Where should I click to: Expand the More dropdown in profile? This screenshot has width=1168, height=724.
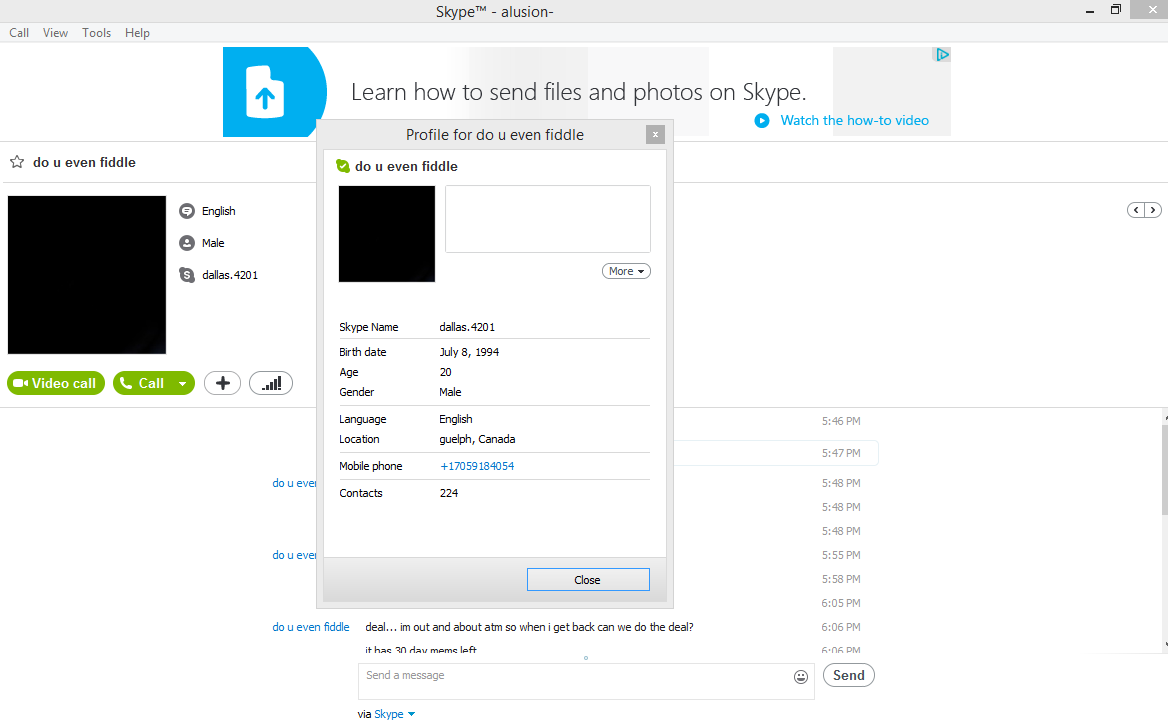(x=626, y=271)
